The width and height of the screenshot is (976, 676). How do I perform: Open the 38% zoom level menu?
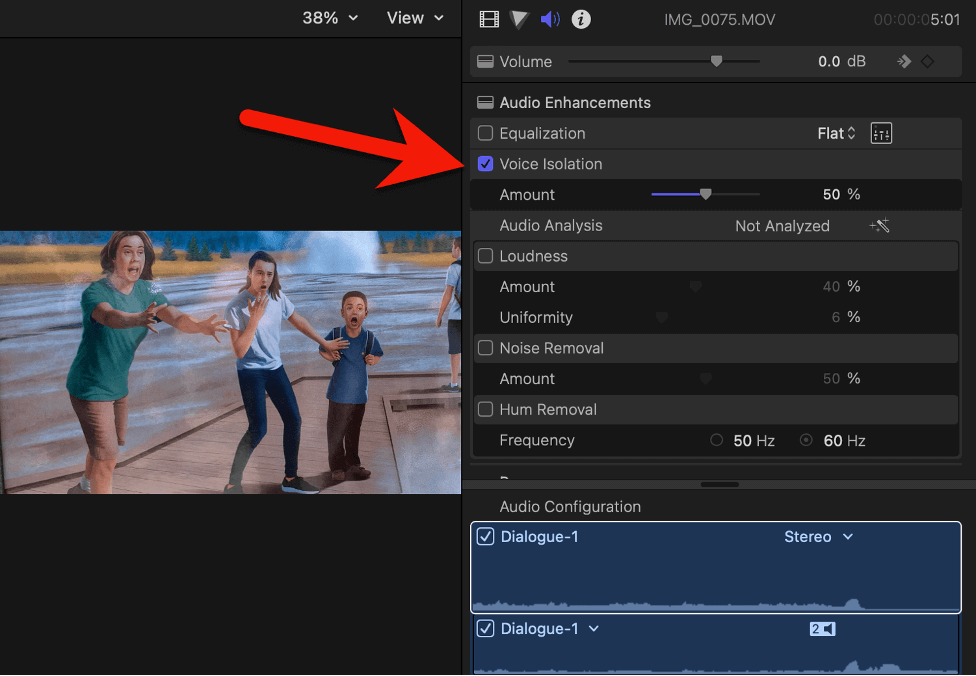(x=329, y=18)
